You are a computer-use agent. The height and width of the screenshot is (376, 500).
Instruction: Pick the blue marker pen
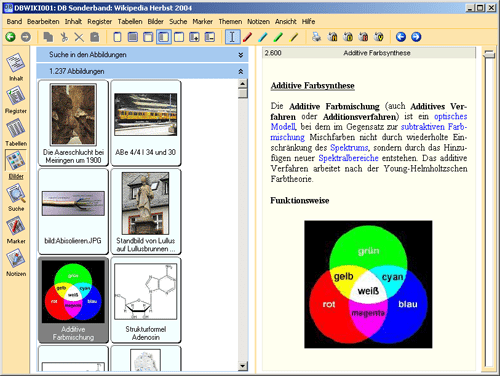click(x=263, y=37)
